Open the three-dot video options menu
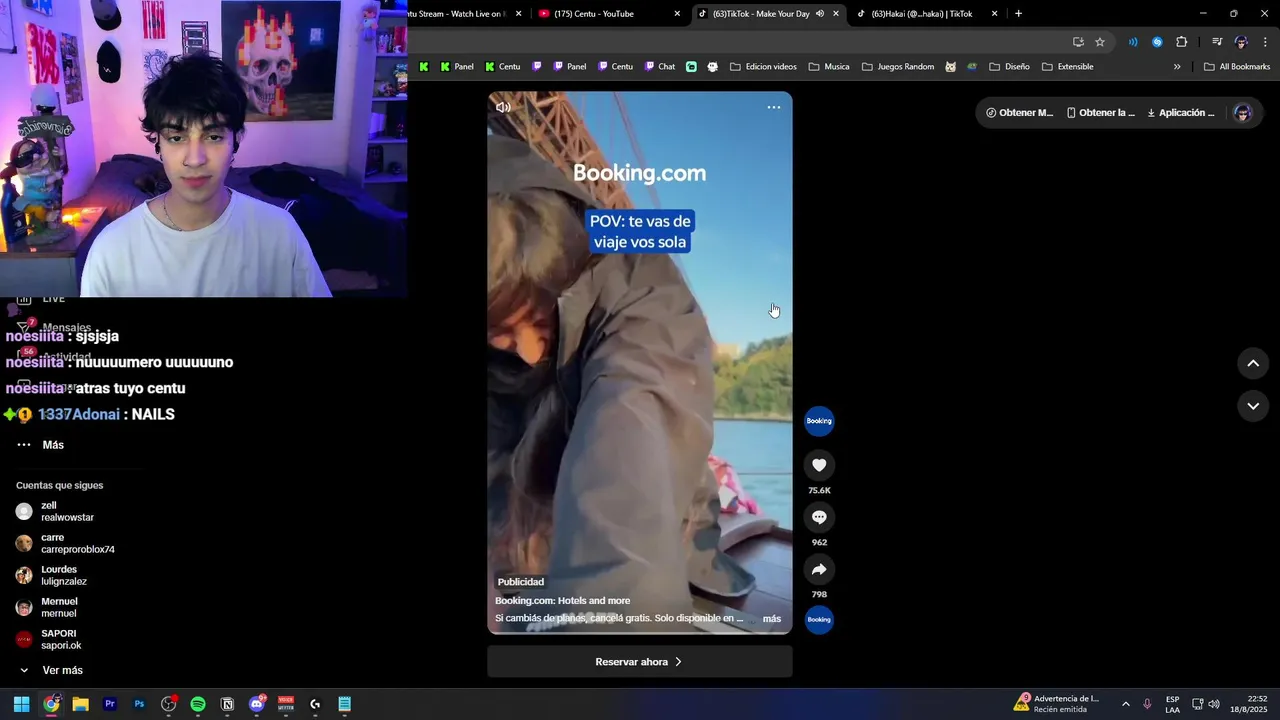 point(774,107)
